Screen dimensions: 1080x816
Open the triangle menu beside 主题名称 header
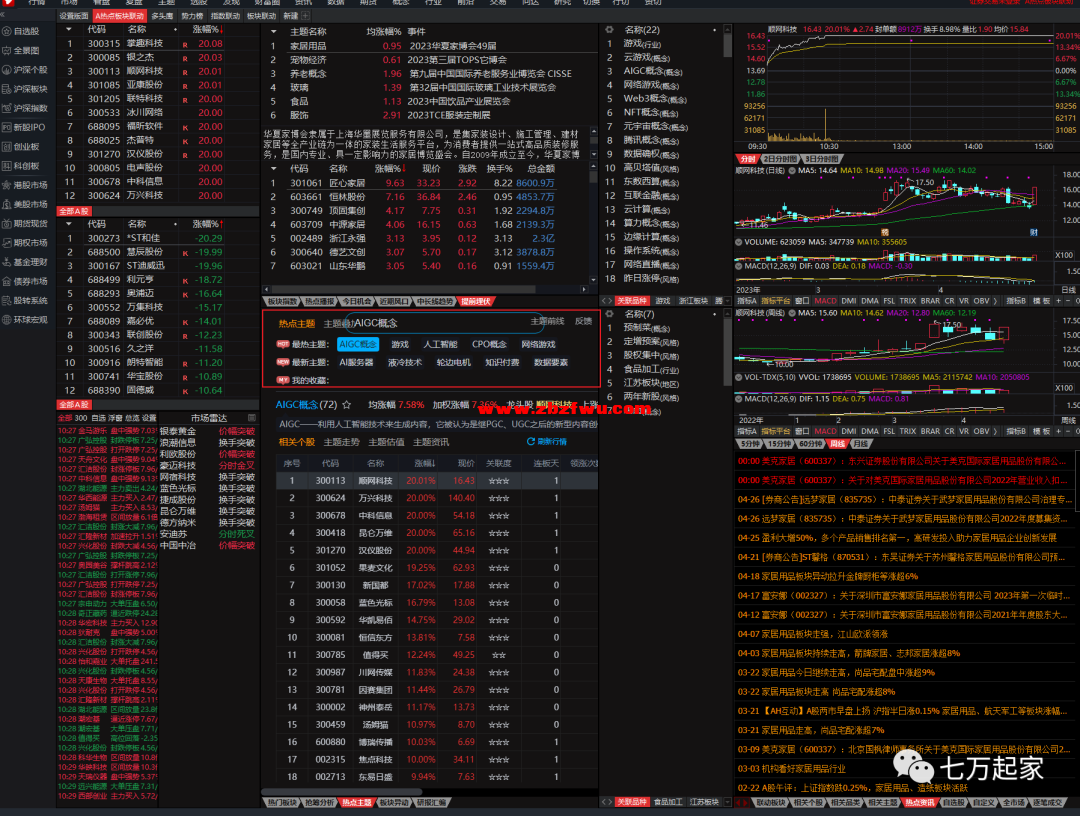273,32
